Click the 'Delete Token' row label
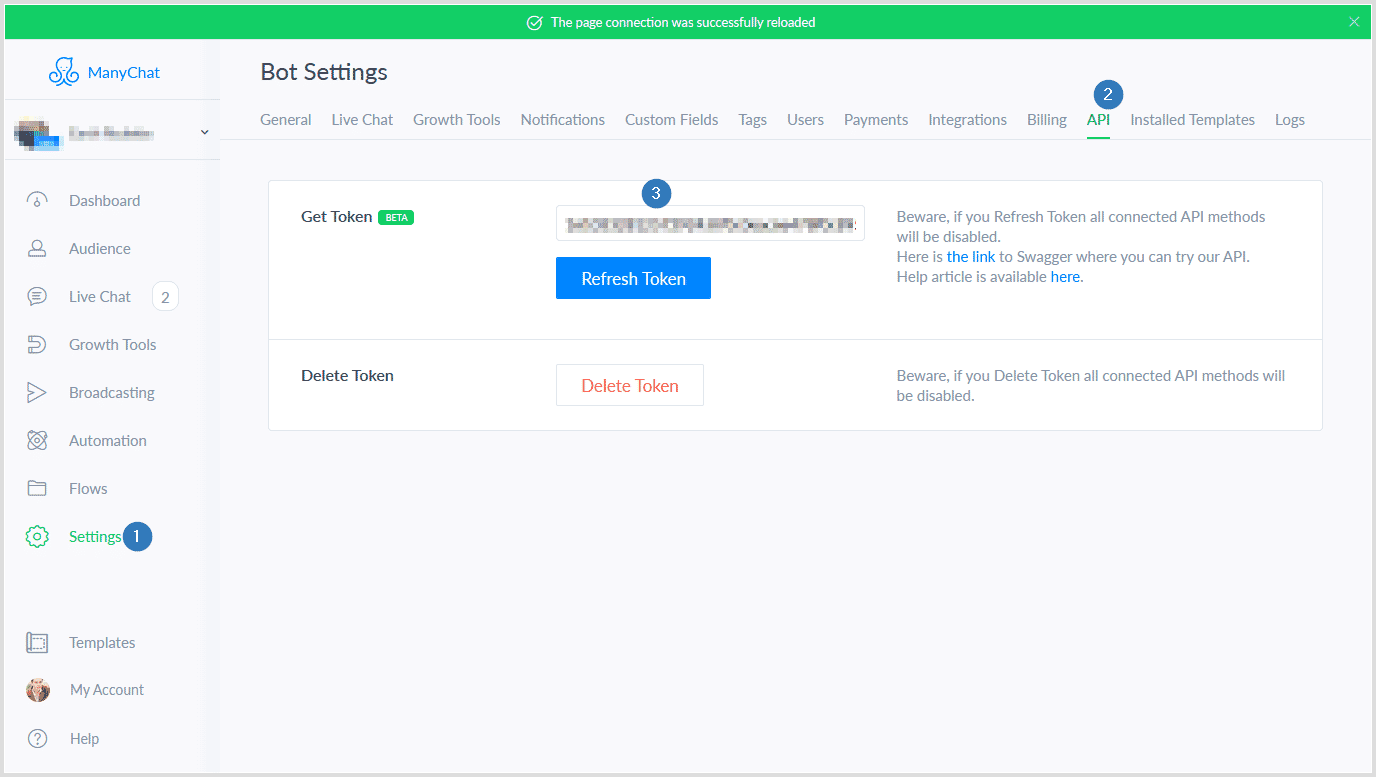Image resolution: width=1376 pixels, height=777 pixels. [x=347, y=376]
